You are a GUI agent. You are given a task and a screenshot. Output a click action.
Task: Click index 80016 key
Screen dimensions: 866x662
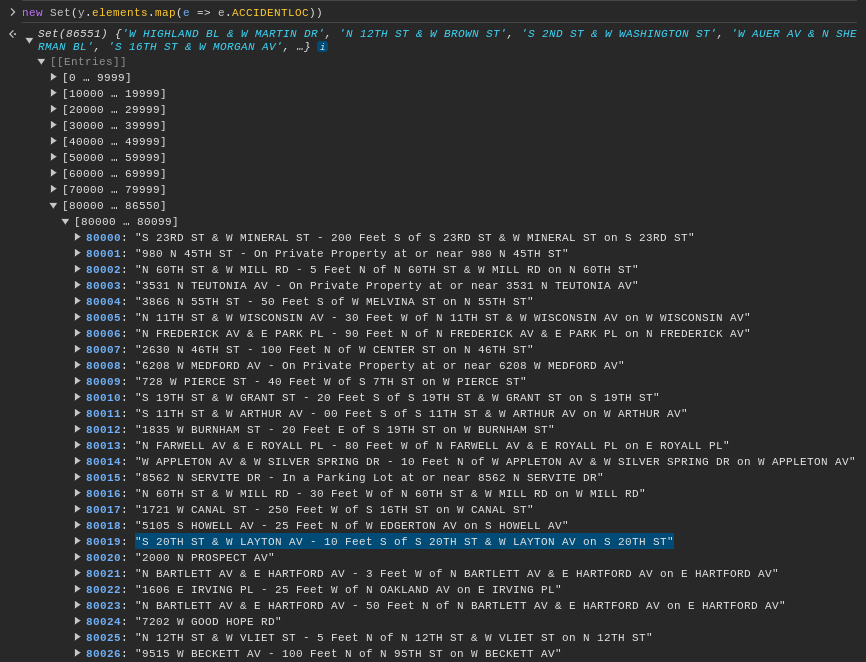[103, 494]
